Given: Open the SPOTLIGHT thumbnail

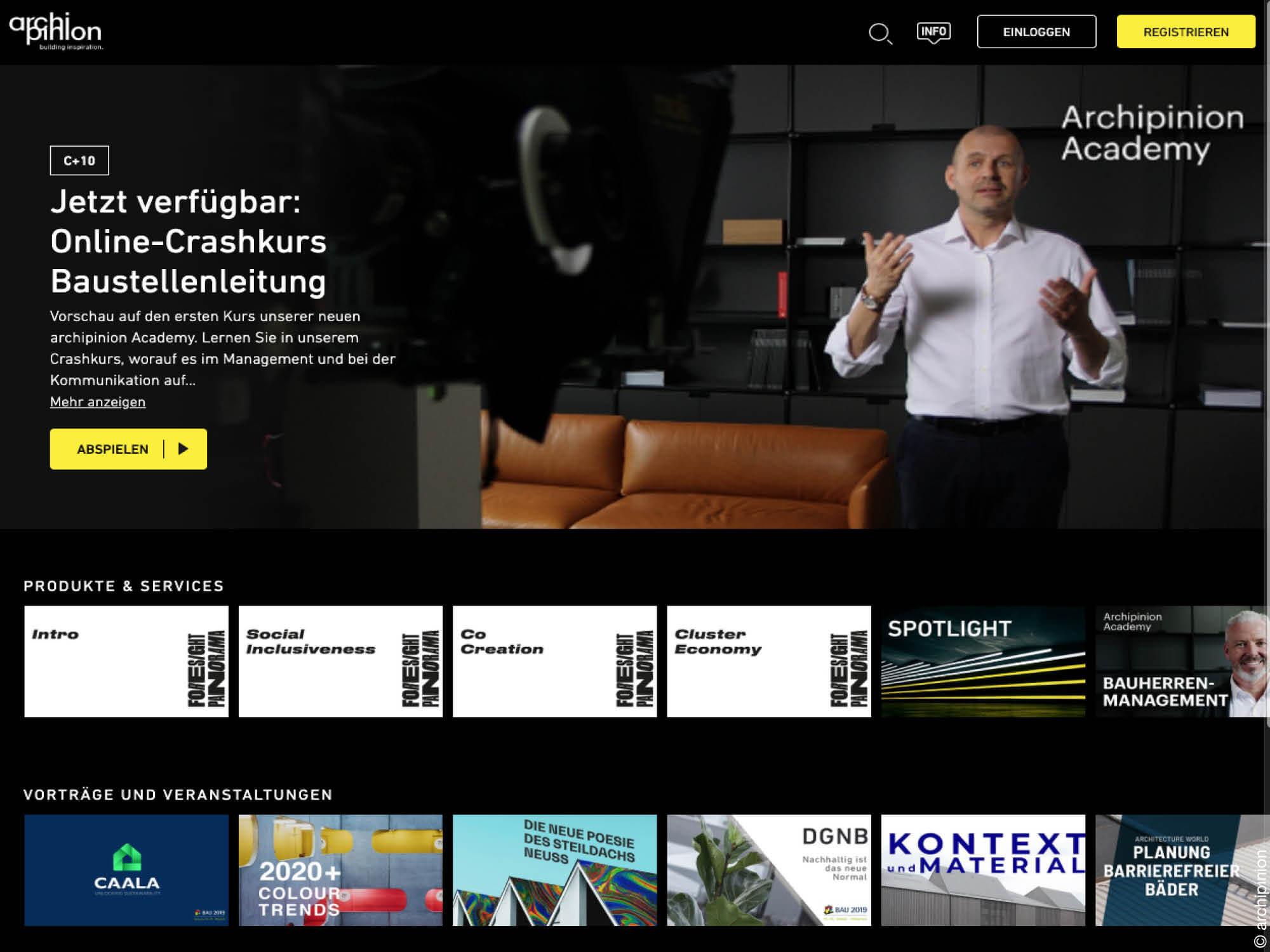Looking at the screenshot, I should pos(983,661).
